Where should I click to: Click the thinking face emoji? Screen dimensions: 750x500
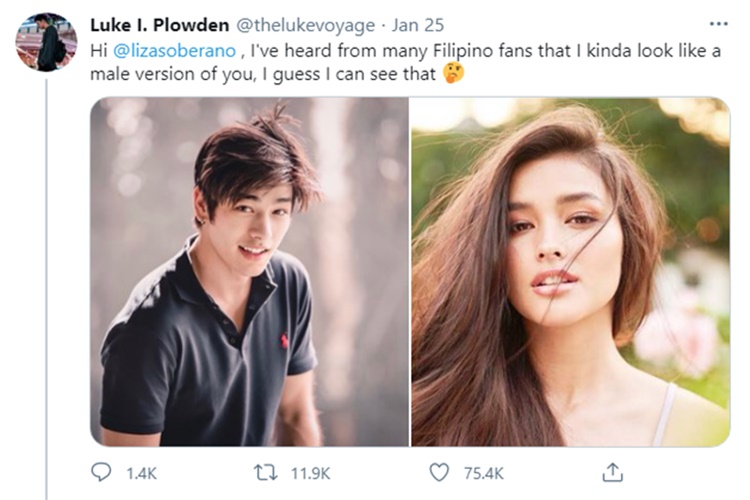[453, 75]
